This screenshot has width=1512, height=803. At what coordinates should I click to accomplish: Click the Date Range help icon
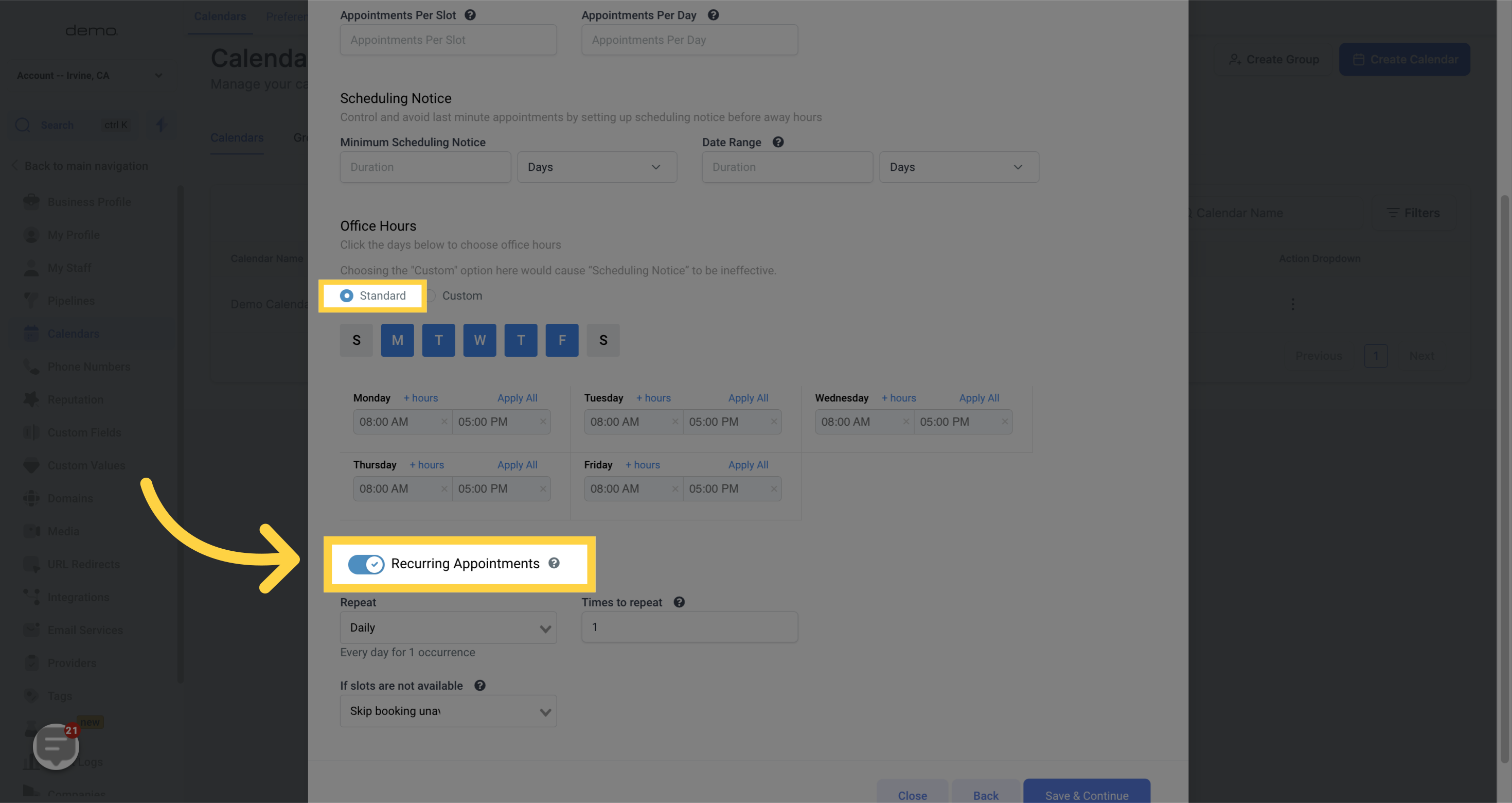[x=778, y=142]
